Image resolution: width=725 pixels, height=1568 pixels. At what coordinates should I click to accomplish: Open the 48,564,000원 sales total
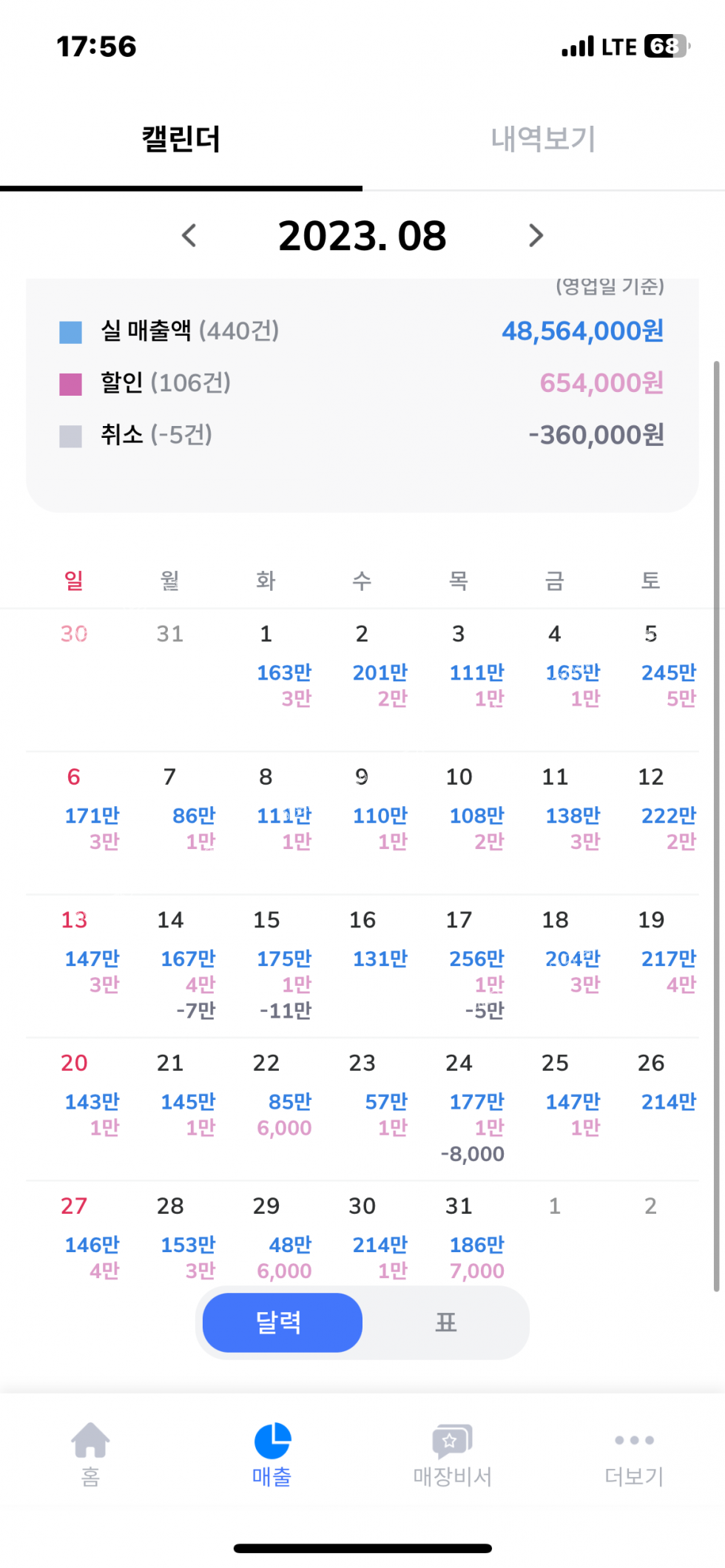pyautogui.click(x=582, y=331)
